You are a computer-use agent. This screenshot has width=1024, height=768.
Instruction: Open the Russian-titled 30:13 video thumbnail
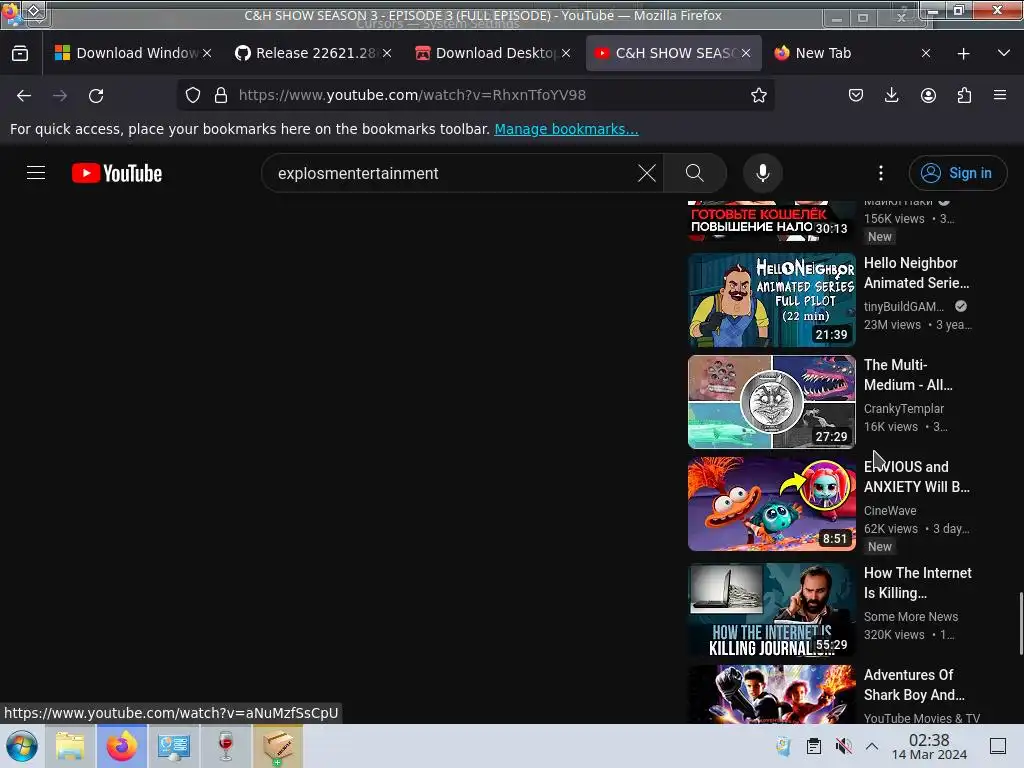[x=771, y=221]
